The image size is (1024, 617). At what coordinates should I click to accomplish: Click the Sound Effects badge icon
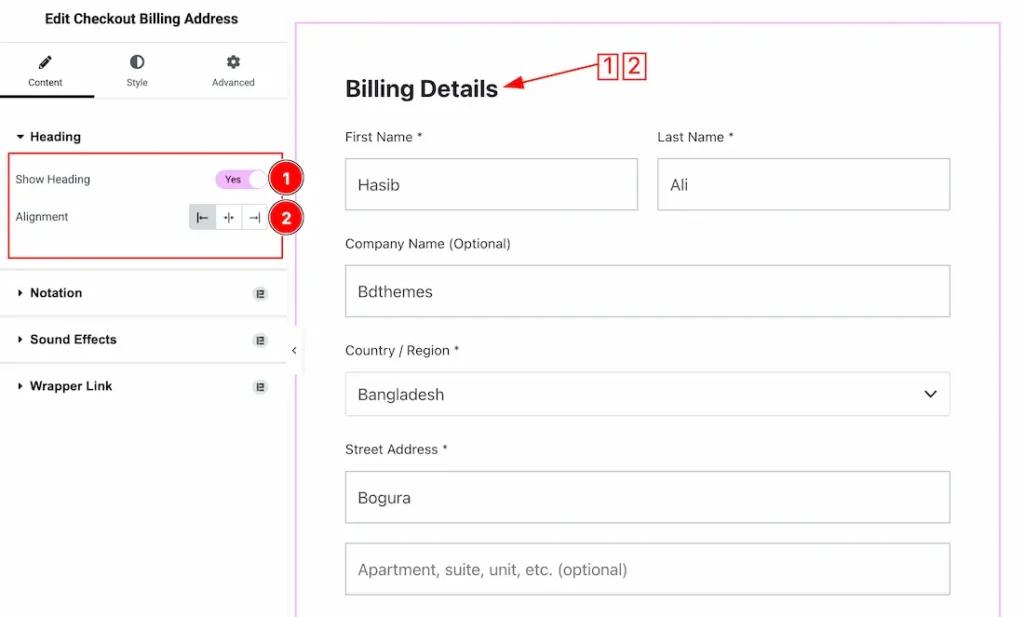(x=260, y=340)
